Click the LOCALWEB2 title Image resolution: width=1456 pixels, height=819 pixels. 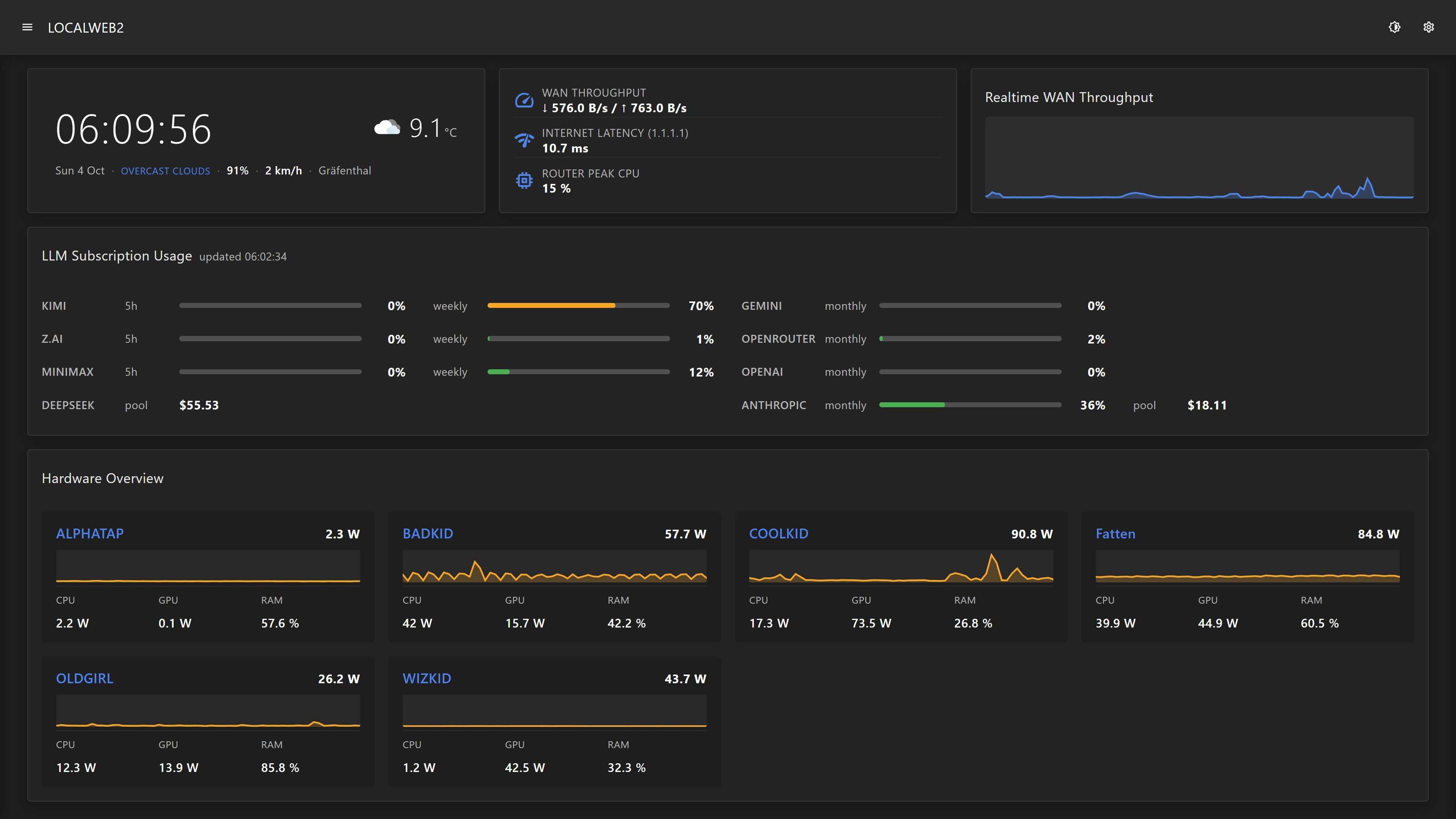86,28
